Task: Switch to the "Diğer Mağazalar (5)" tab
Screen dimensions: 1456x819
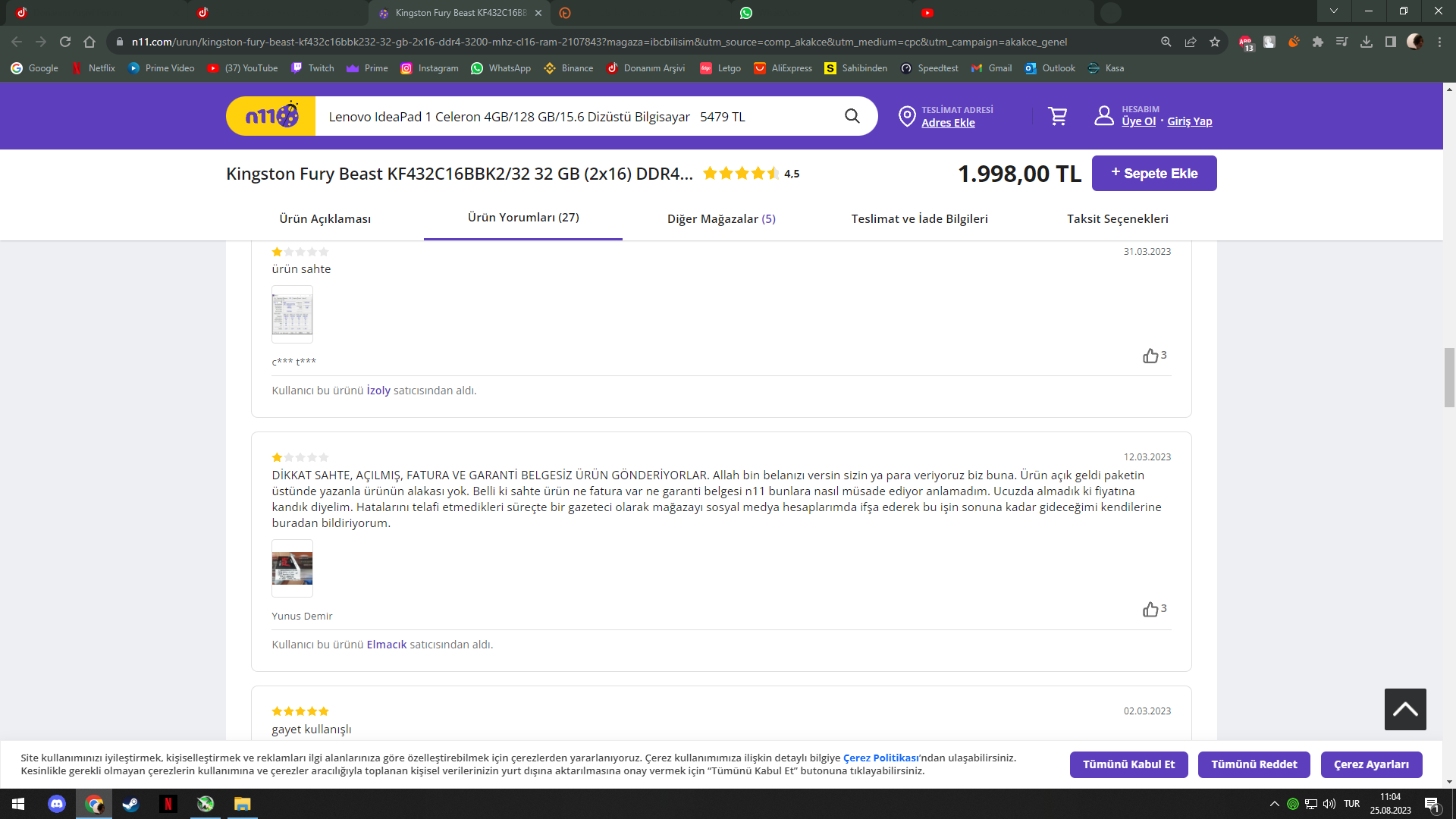Action: 720,218
